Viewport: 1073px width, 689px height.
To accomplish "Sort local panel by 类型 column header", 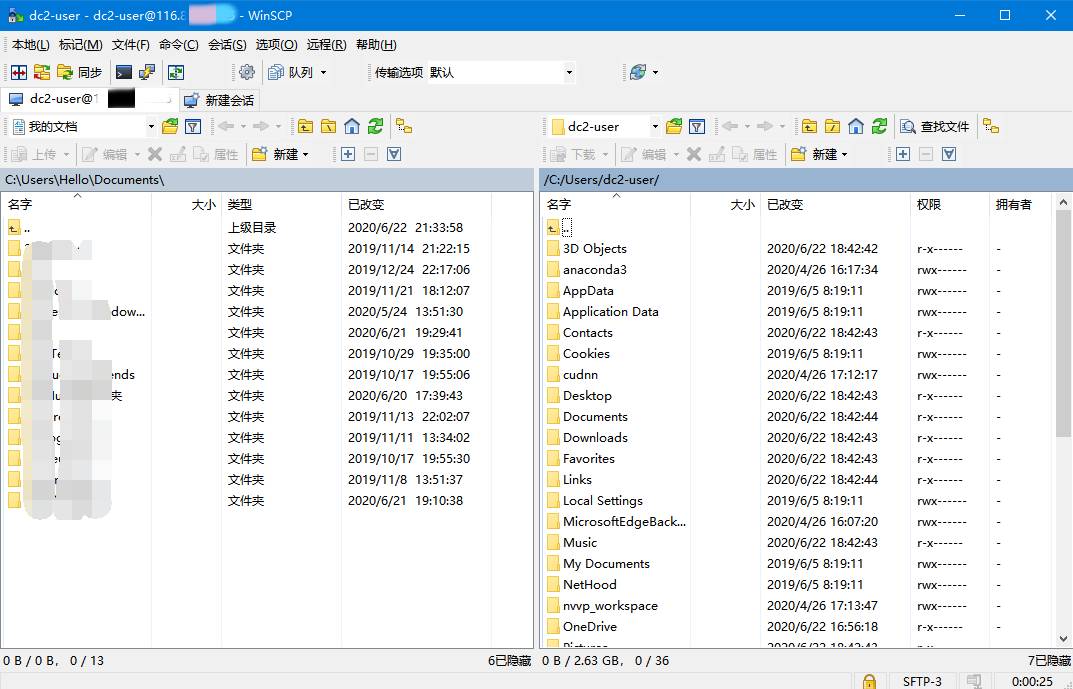I will click(281, 204).
